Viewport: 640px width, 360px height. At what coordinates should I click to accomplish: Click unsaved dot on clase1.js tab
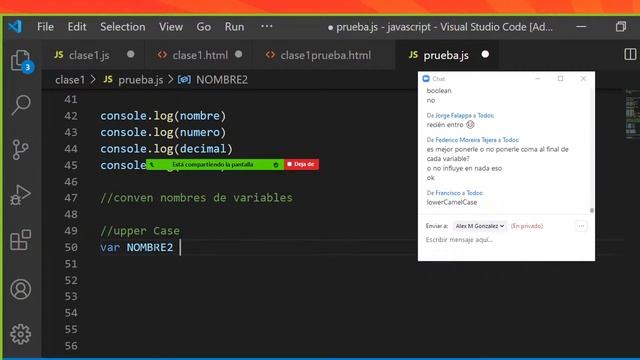131,54
